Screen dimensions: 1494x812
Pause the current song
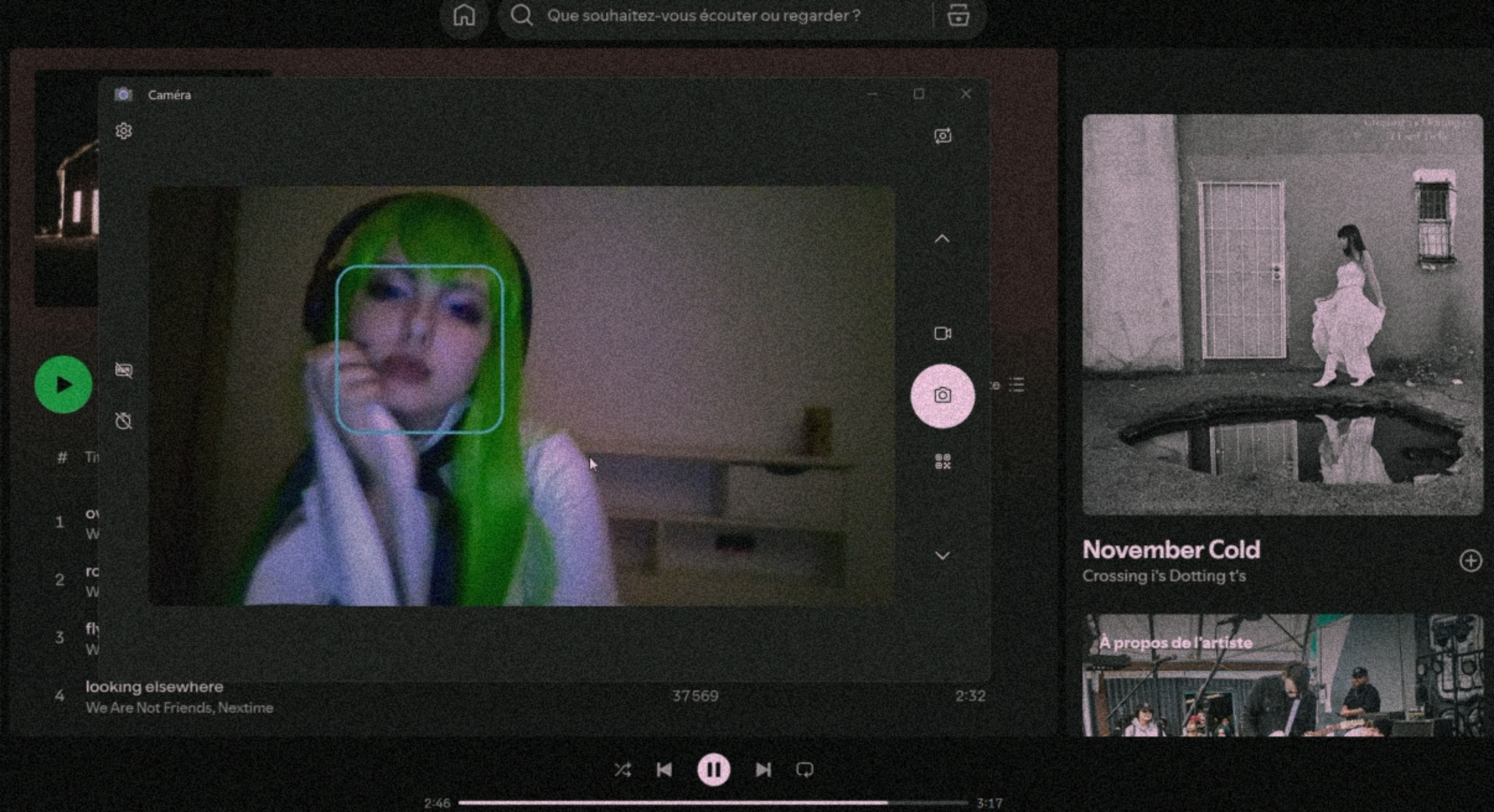(x=713, y=770)
